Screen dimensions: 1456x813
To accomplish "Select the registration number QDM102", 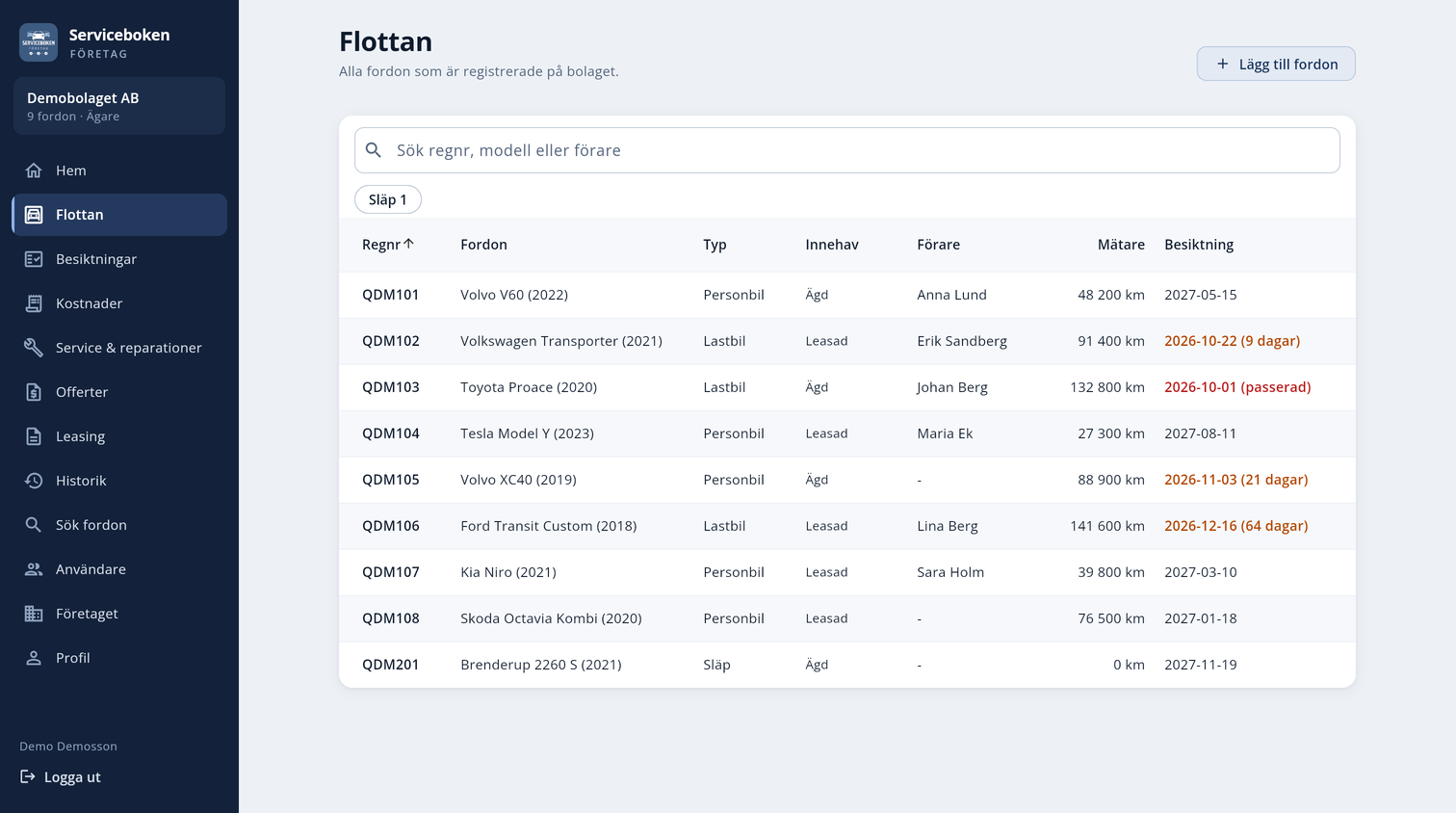I will click(x=391, y=341).
